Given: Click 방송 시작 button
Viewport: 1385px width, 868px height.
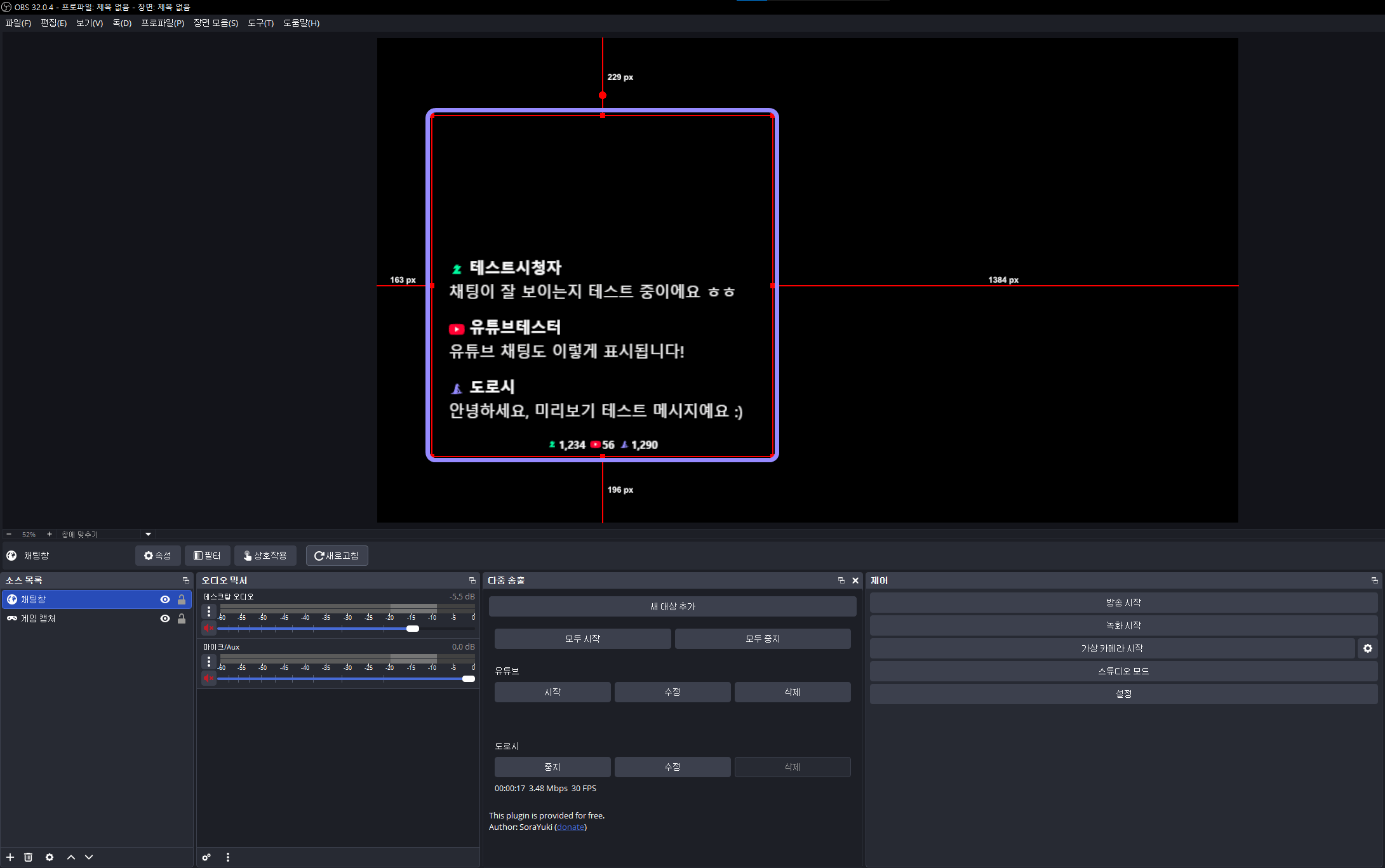Looking at the screenshot, I should coord(1123,603).
